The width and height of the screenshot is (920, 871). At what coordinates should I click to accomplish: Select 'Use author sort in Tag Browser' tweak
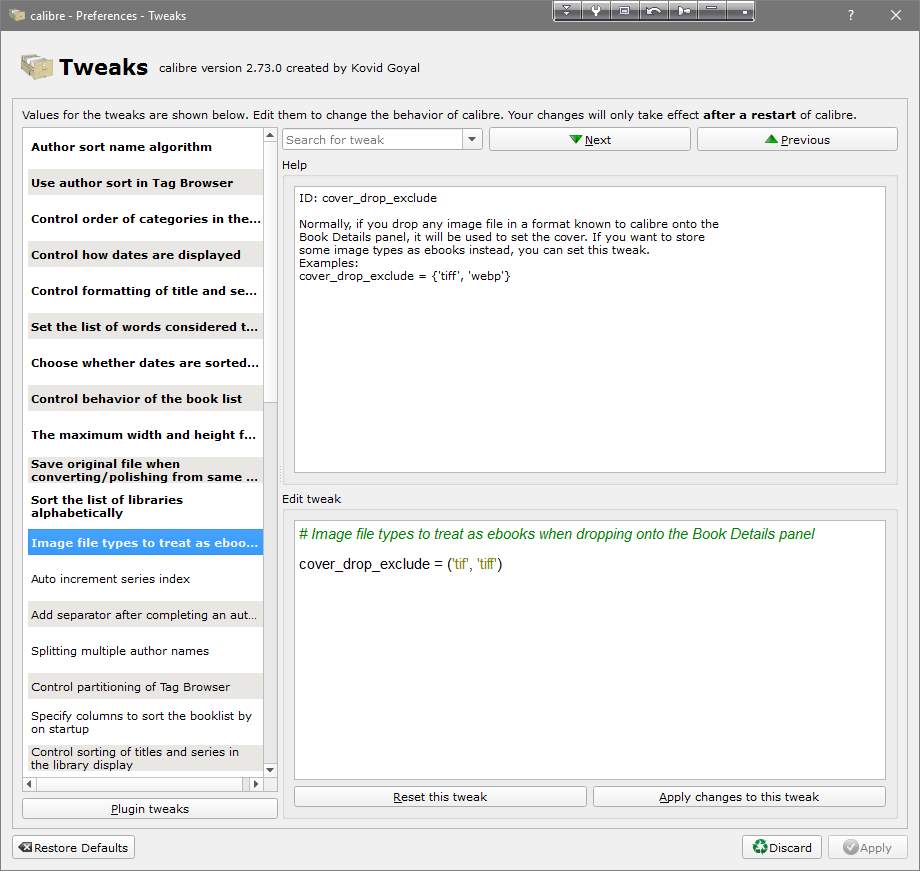(x=145, y=183)
